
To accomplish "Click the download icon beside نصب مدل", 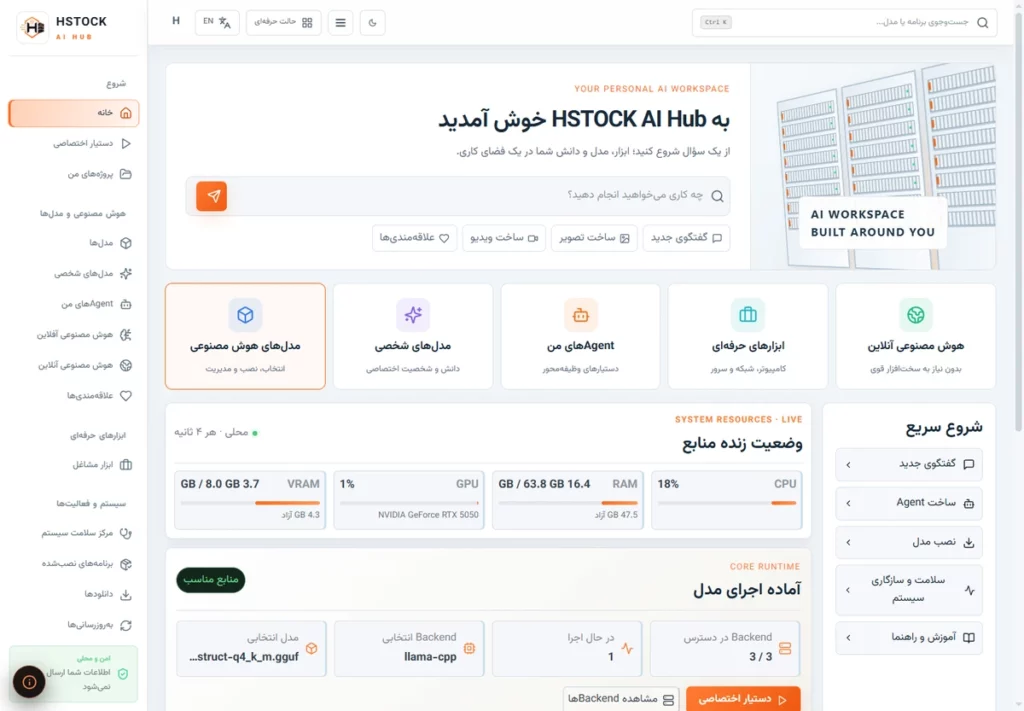I will 968,543.
